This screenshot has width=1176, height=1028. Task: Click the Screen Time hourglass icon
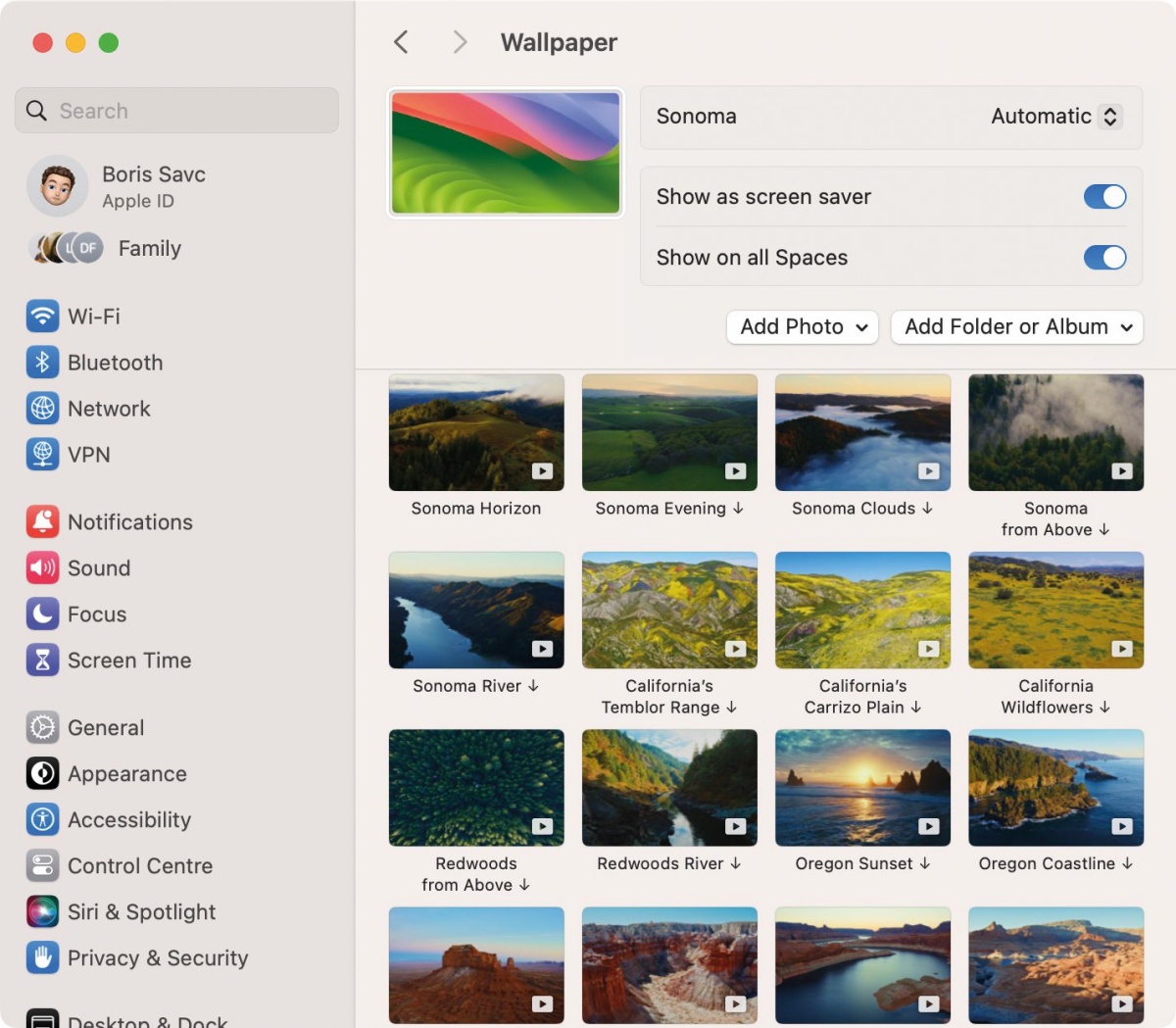[x=42, y=661]
